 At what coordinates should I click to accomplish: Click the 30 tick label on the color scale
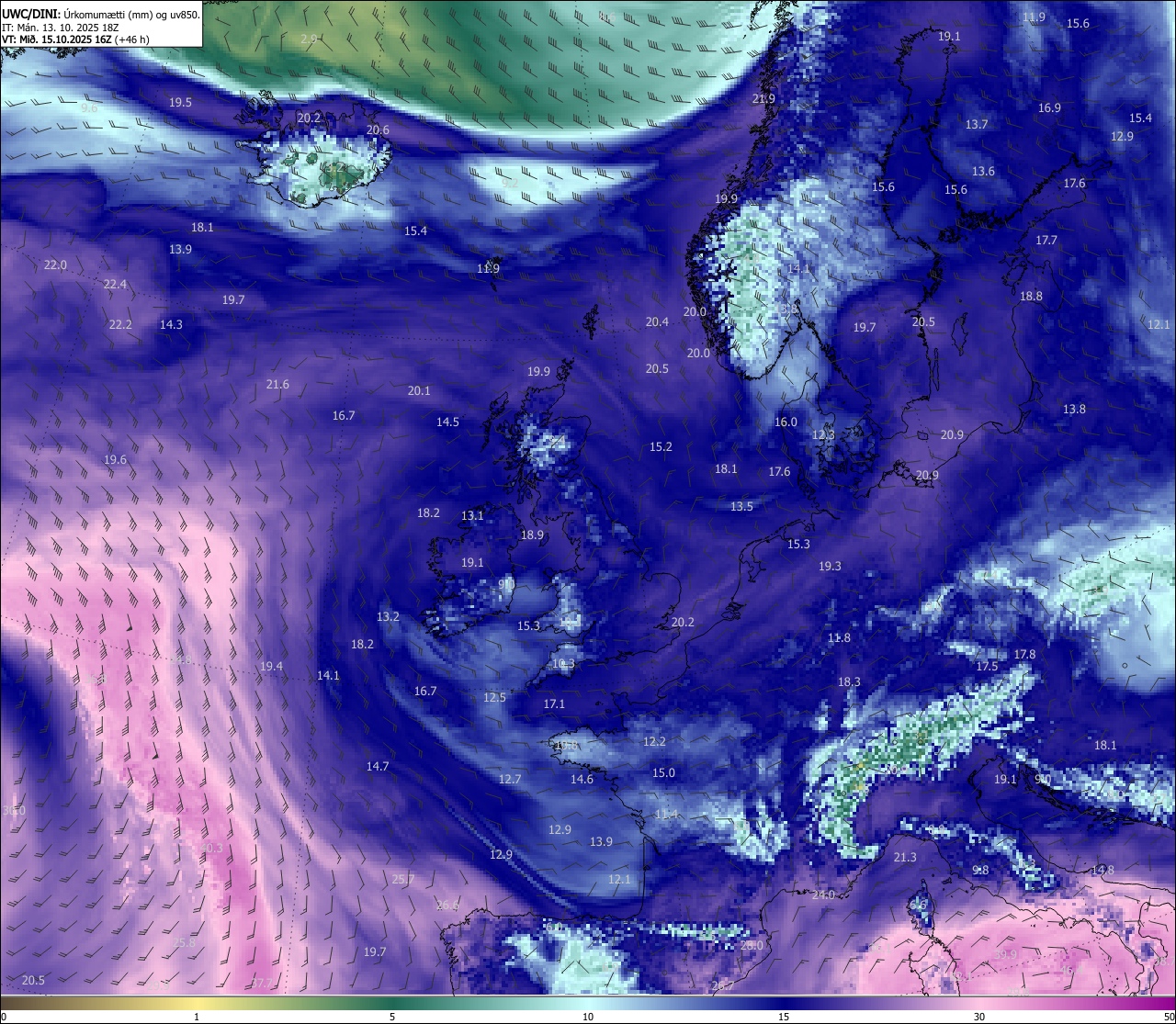coord(979,1017)
